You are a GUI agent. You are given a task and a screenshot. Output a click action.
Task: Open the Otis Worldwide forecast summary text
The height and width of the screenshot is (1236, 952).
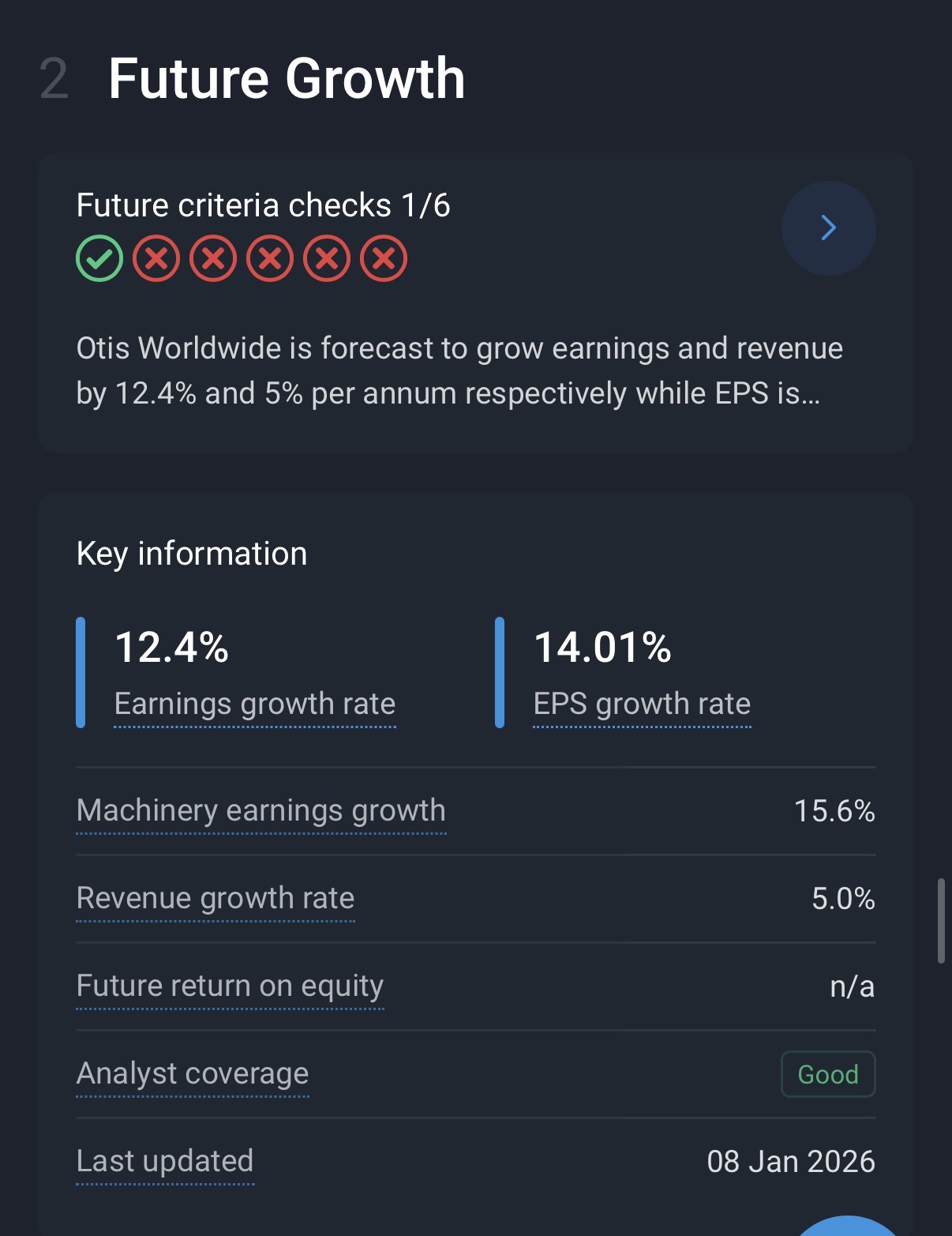click(459, 370)
